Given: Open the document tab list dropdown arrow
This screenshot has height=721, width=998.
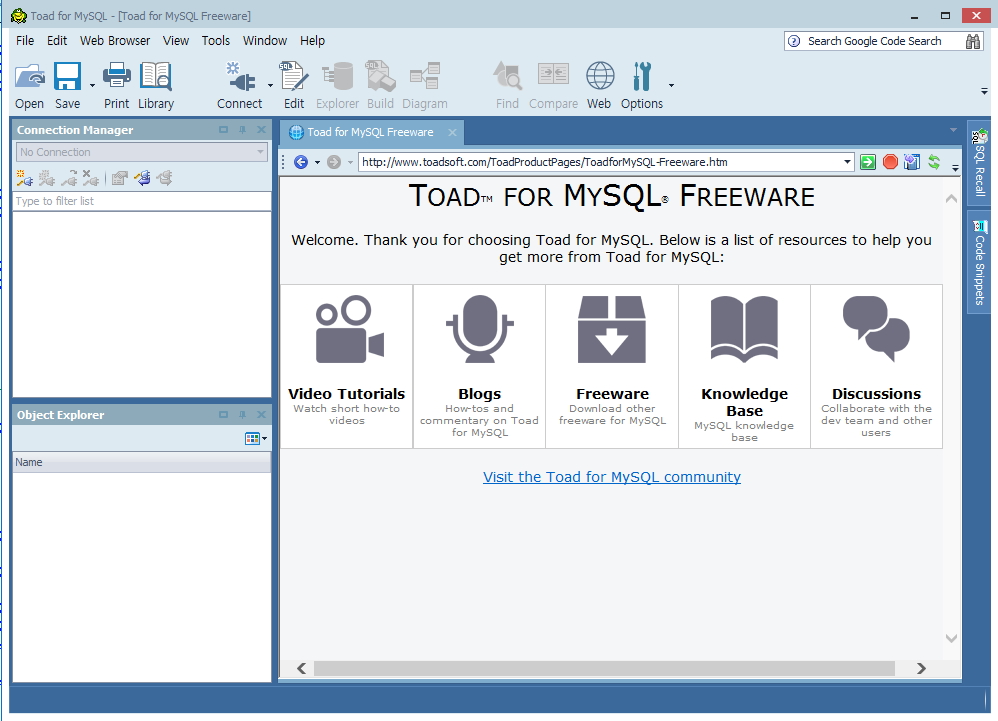Looking at the screenshot, I should pyautogui.click(x=953, y=130).
